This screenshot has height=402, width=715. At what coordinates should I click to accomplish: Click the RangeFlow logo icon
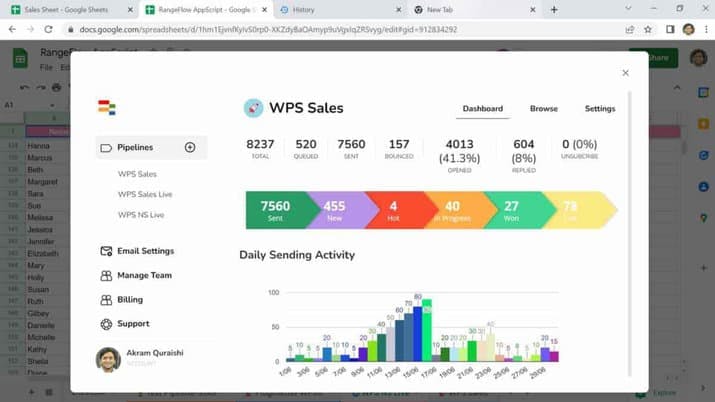107,108
